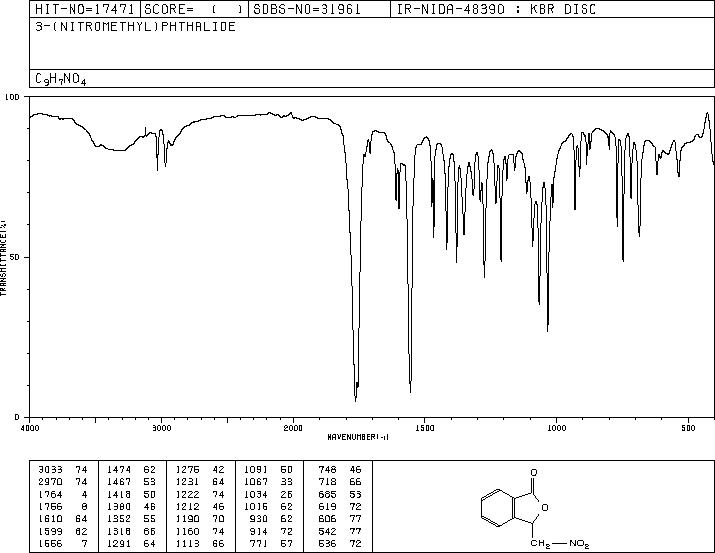Click the 2000 tick label on wavenumber axis

[x=293, y=428]
